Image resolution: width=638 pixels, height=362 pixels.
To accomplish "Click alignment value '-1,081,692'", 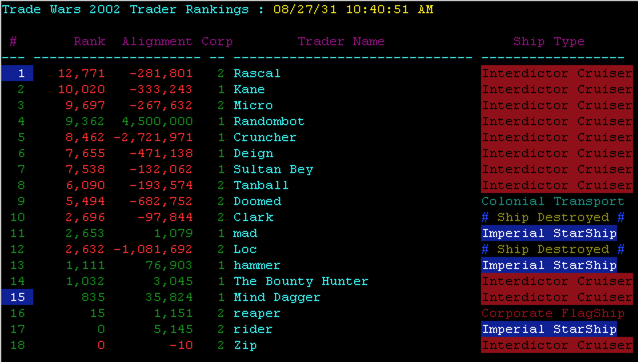I will [x=153, y=249].
